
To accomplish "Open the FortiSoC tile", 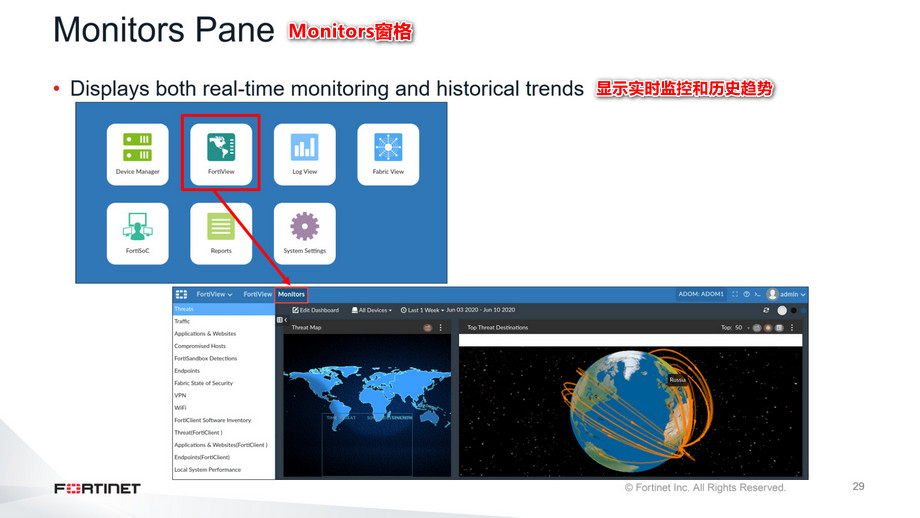I will pos(137,233).
